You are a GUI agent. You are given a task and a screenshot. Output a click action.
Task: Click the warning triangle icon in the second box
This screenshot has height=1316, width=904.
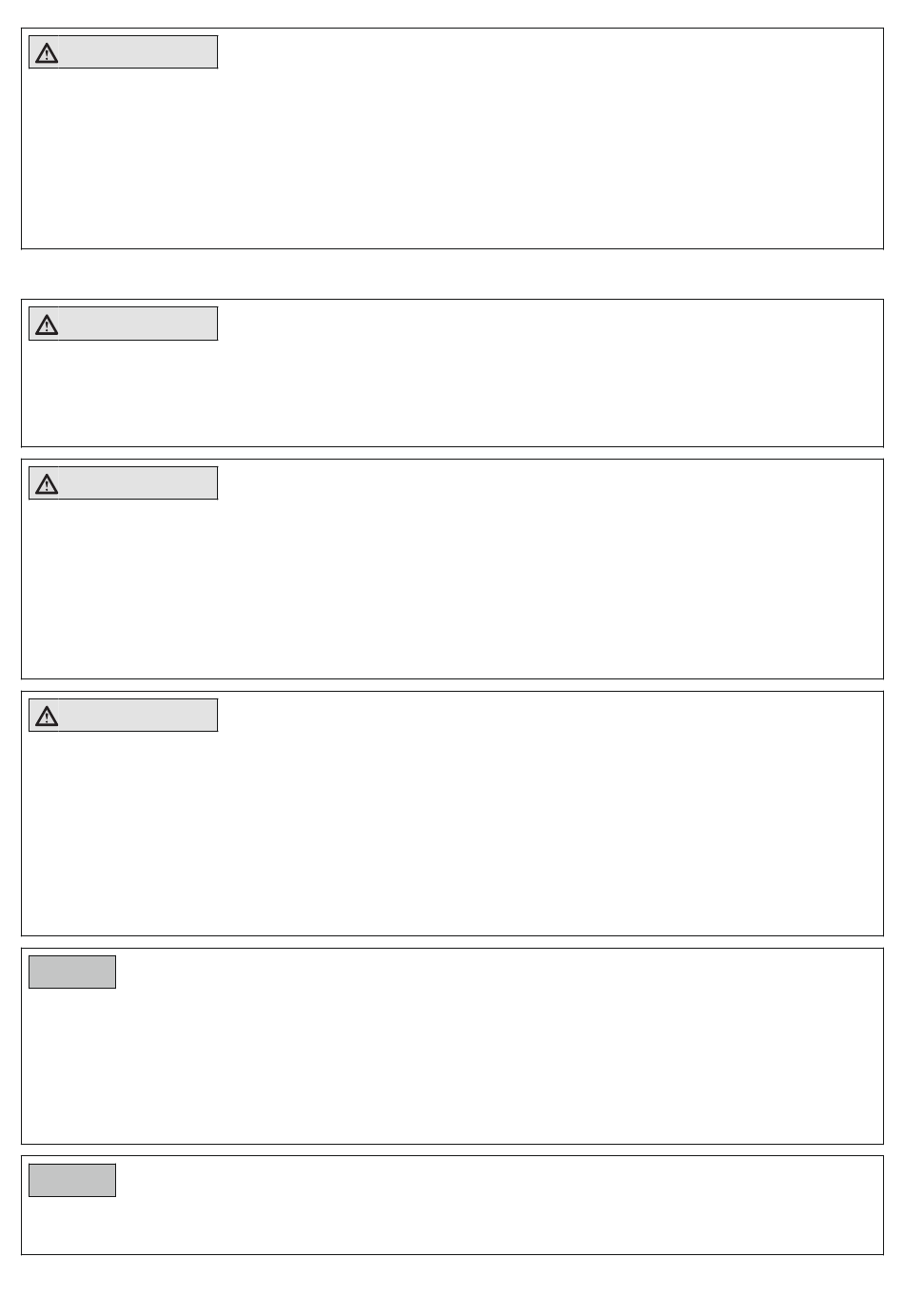(x=47, y=324)
